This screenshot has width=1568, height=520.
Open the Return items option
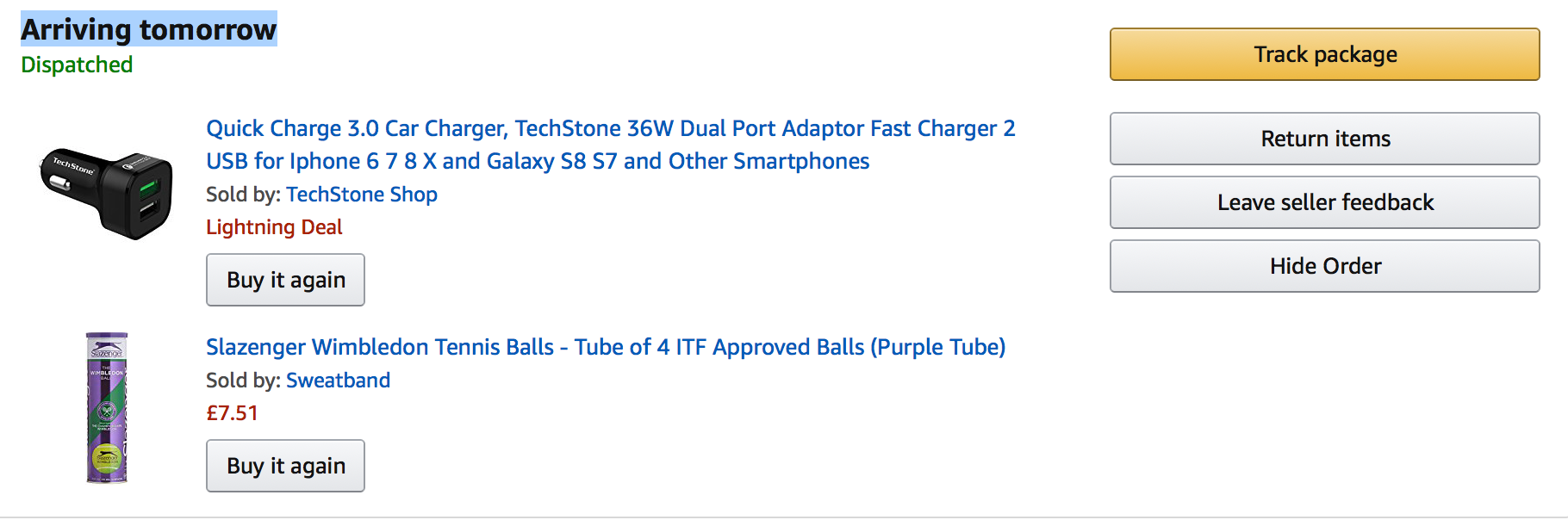pyautogui.click(x=1324, y=139)
